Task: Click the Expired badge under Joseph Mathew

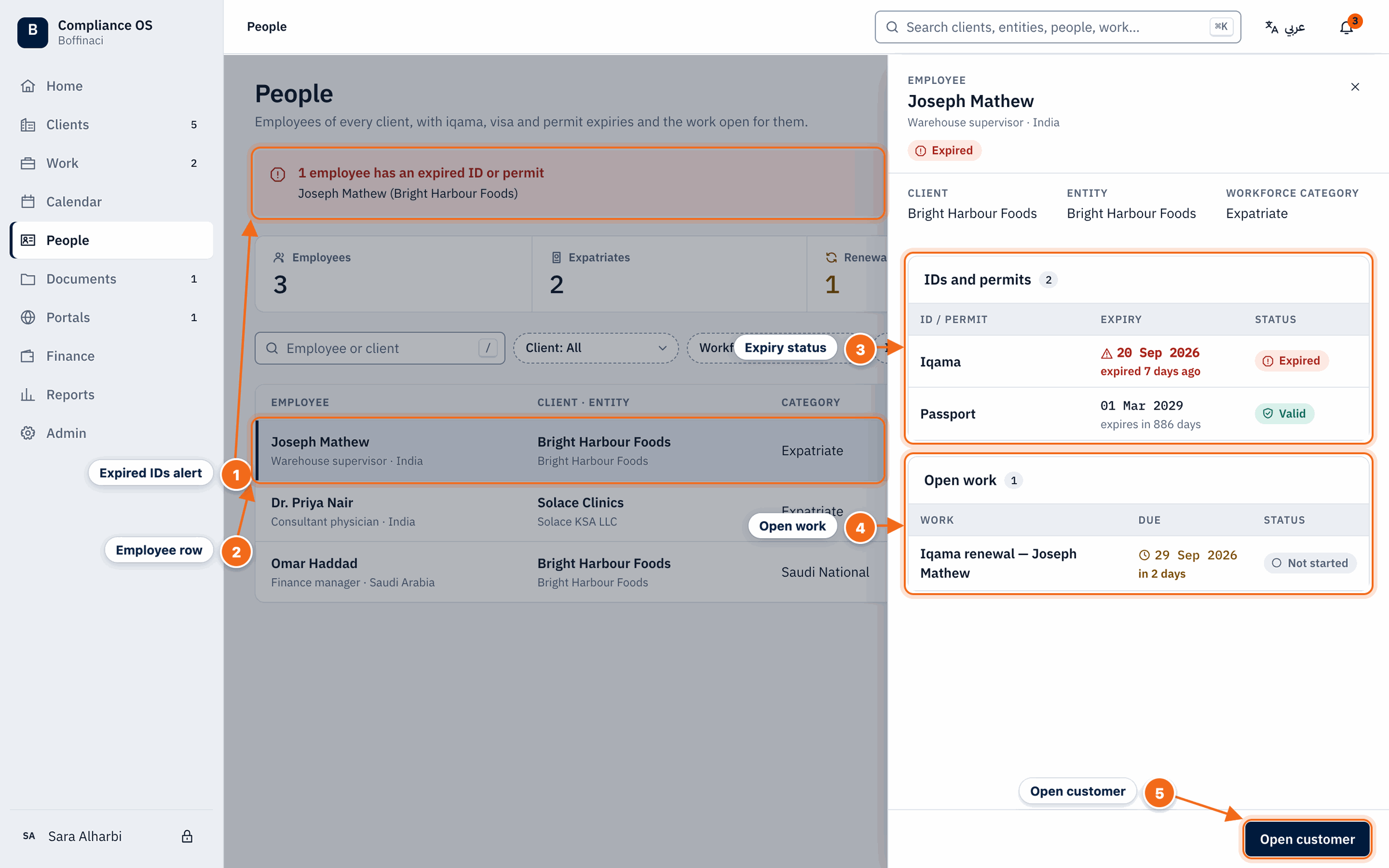Action: (x=945, y=150)
